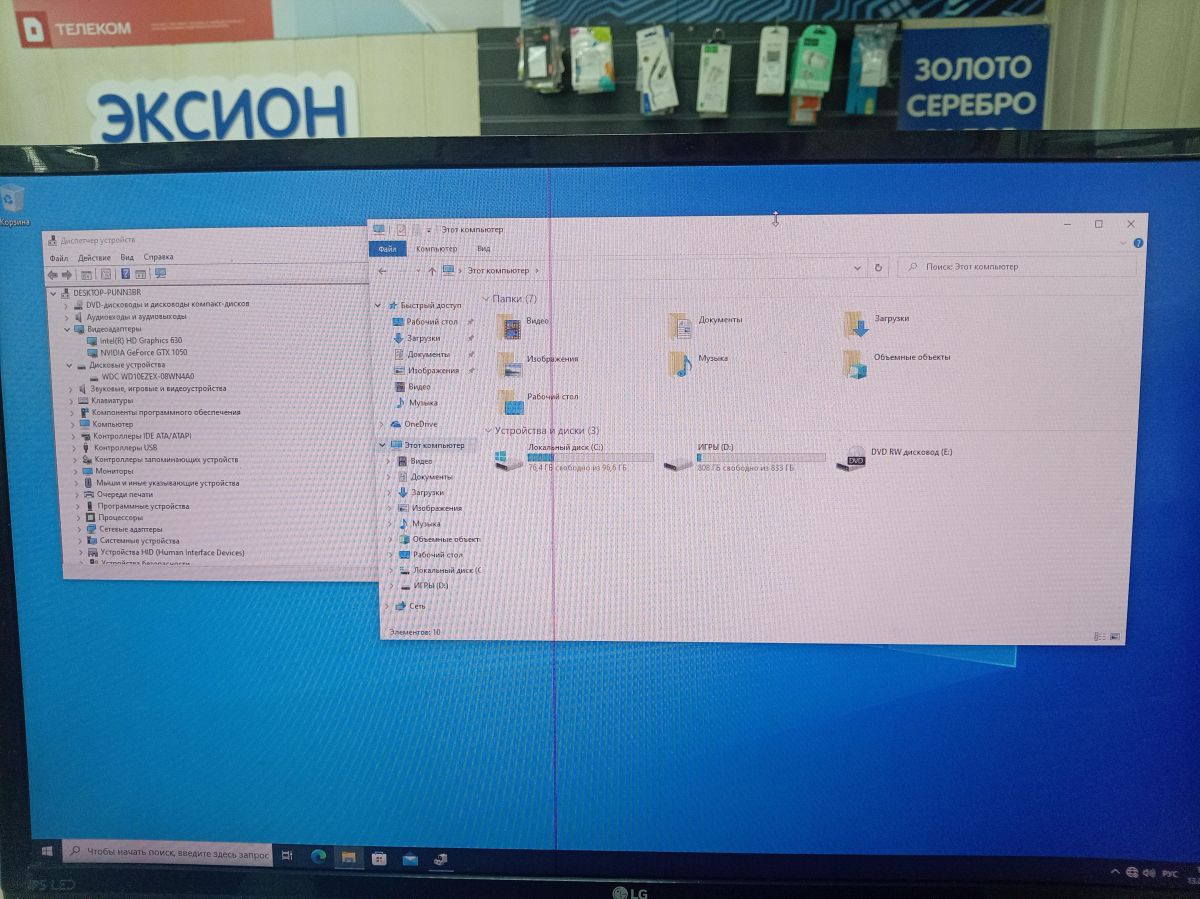The height and width of the screenshot is (899, 1200).
Task: Click the refresh button next to address bar
Action: 878,268
